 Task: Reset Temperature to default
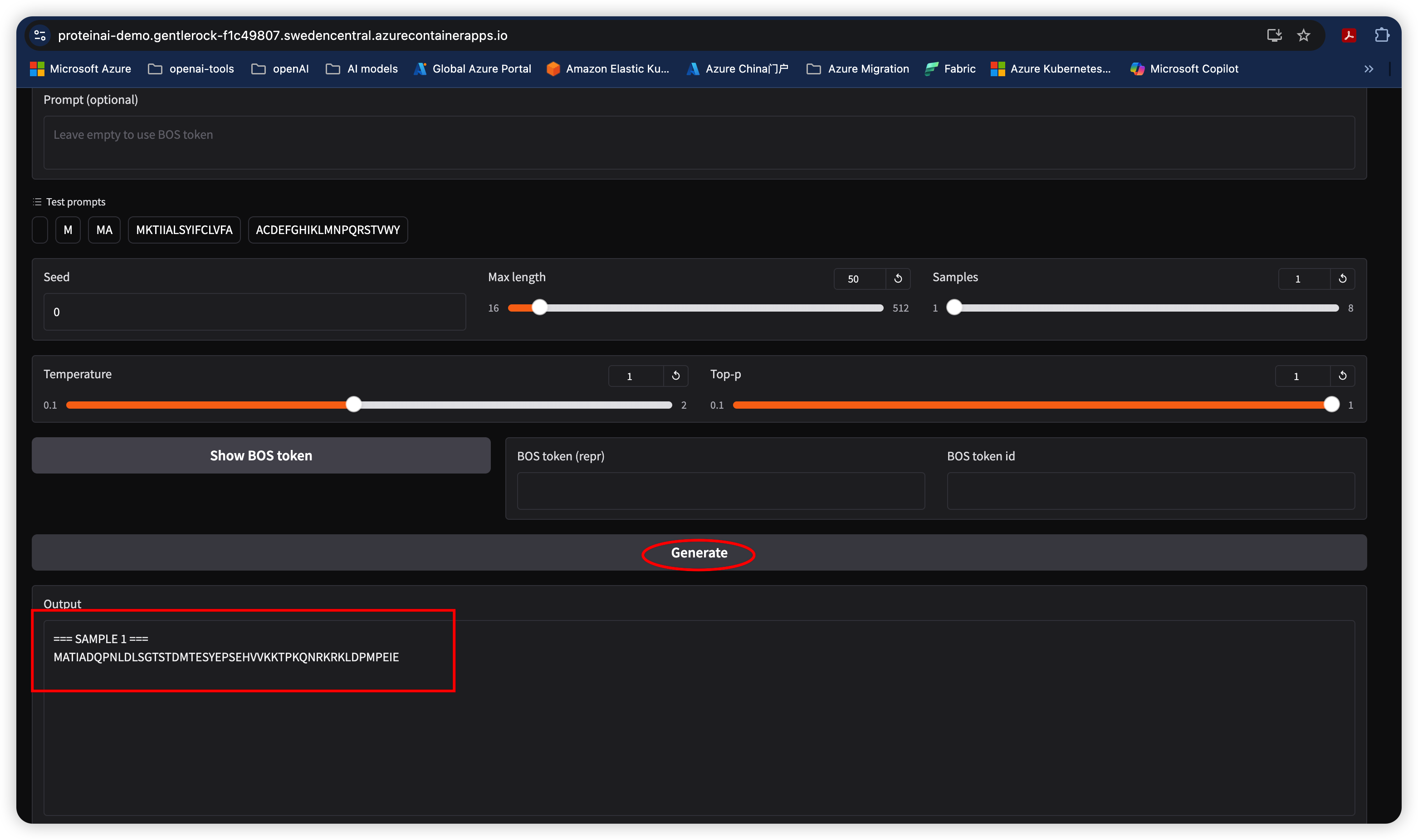(x=676, y=376)
